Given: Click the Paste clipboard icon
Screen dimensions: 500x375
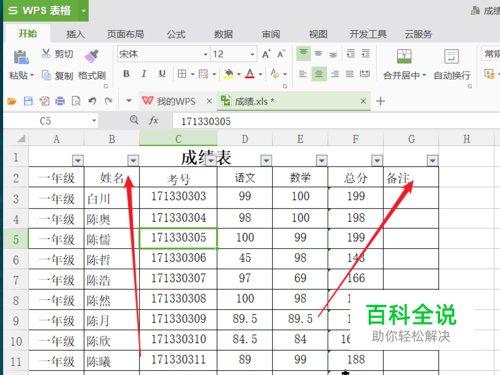Looking at the screenshot, I should (x=21, y=57).
